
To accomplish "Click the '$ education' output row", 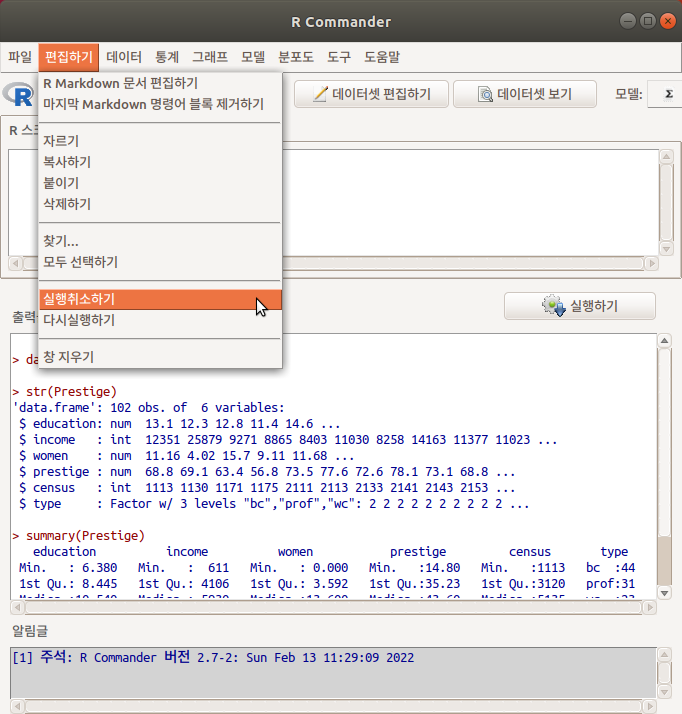I will [179, 423].
